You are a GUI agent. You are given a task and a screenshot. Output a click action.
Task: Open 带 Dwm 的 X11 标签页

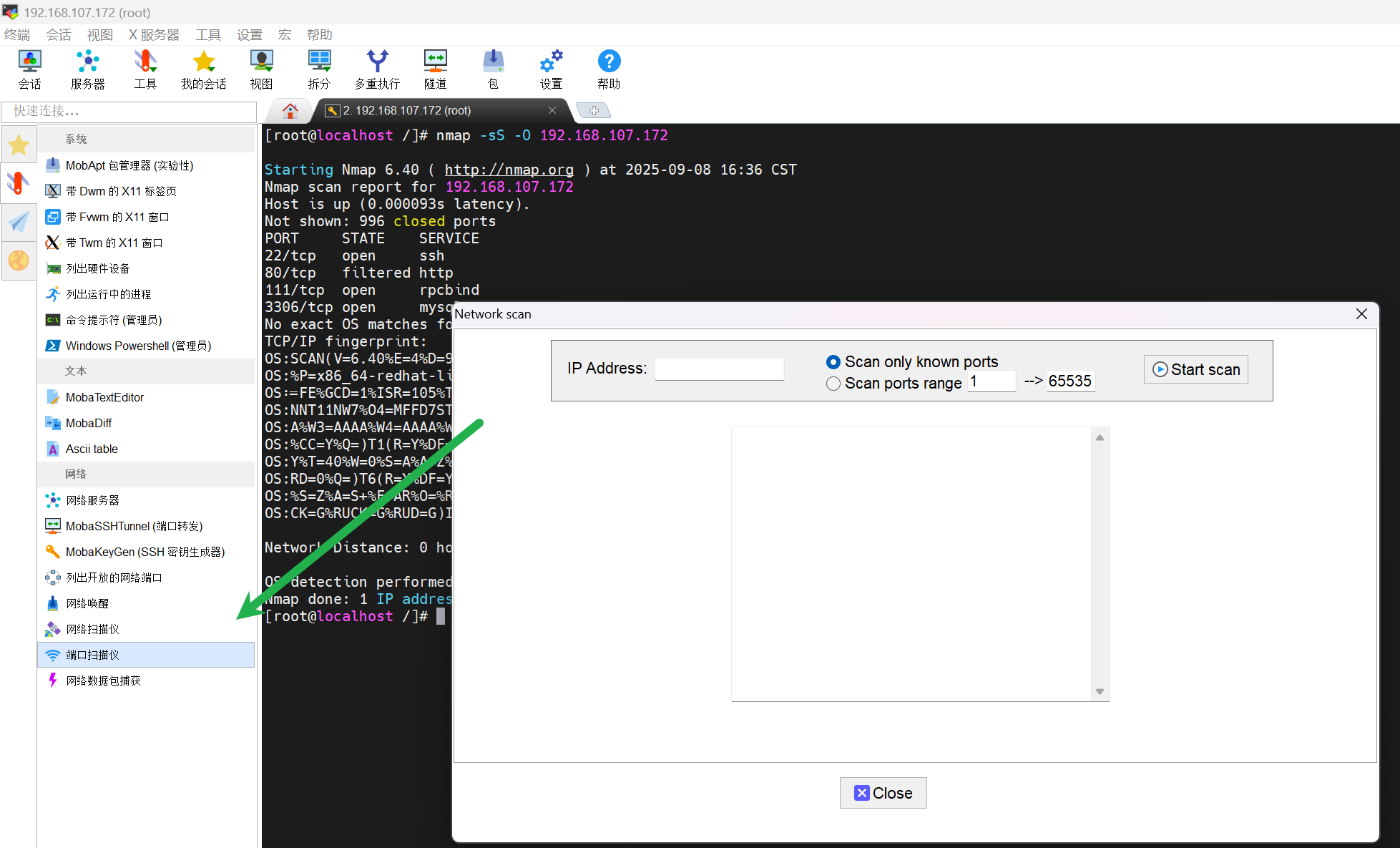tap(147, 191)
